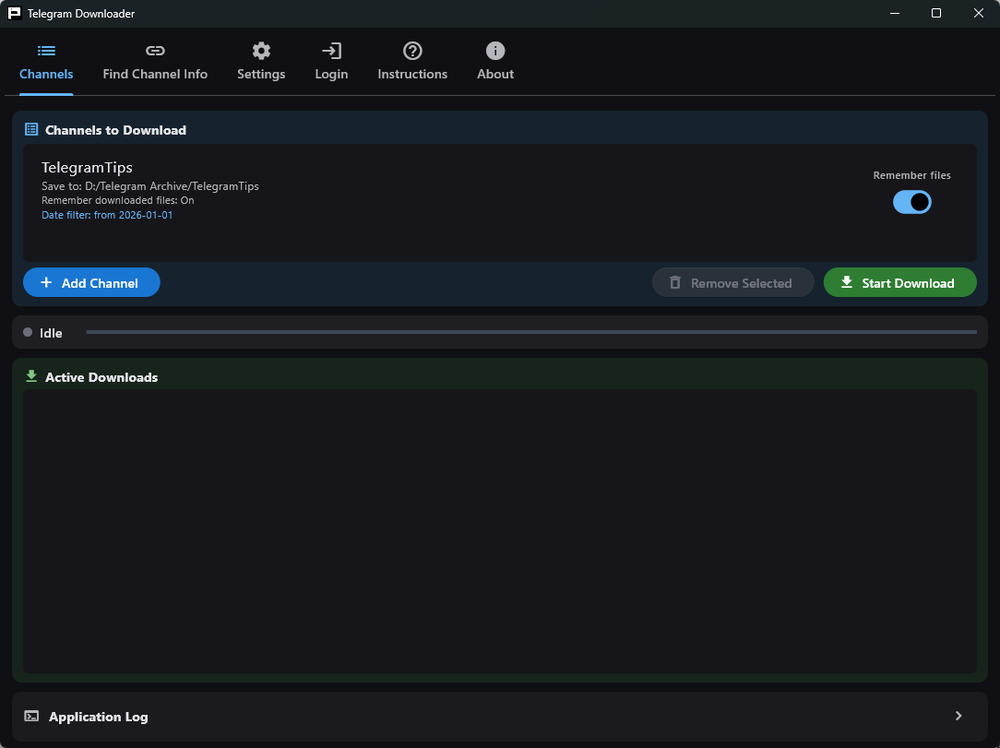Image resolution: width=1000 pixels, height=748 pixels.
Task: Open the About tab
Action: click(495, 62)
